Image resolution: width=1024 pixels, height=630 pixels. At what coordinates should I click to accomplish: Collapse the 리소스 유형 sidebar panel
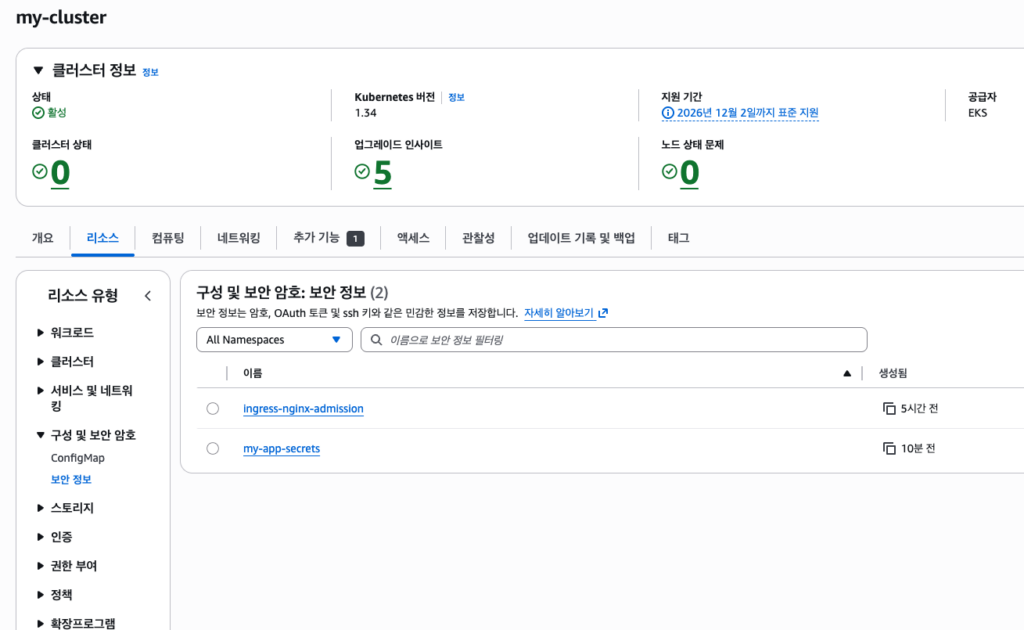148,296
